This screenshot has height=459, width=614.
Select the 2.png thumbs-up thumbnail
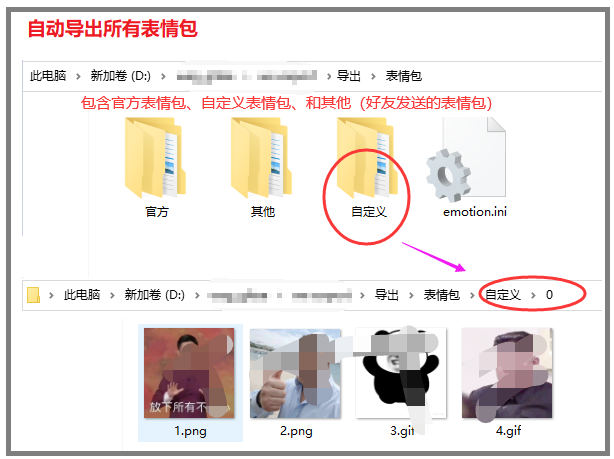295,373
